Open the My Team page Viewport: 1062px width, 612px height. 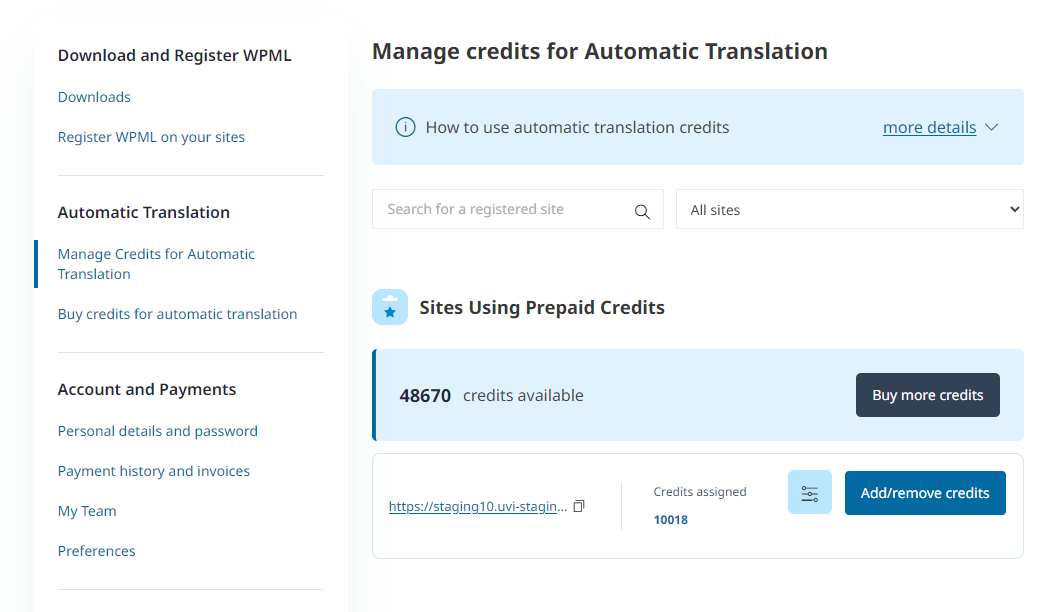[87, 511]
